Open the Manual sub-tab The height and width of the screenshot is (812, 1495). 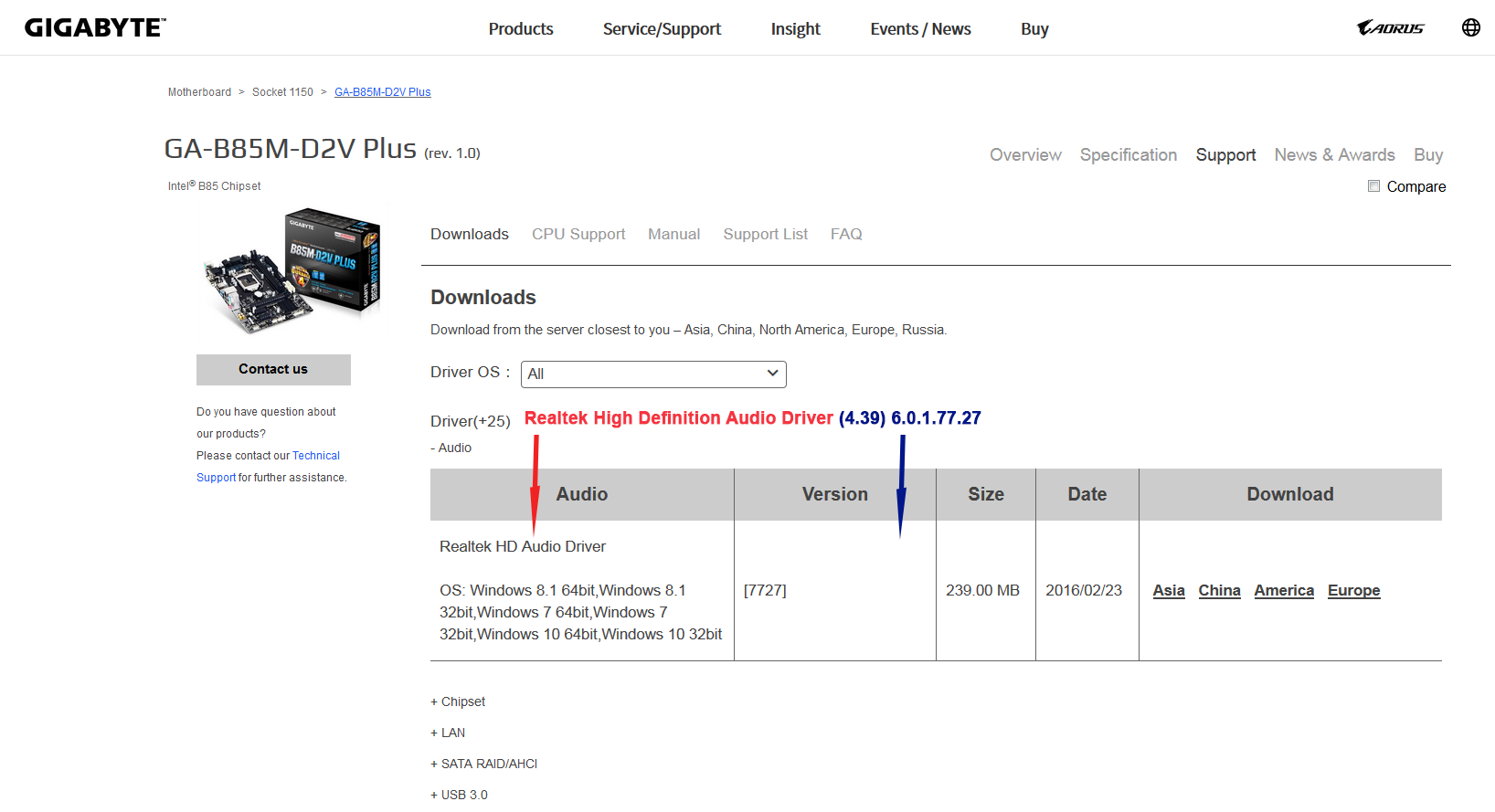674,234
